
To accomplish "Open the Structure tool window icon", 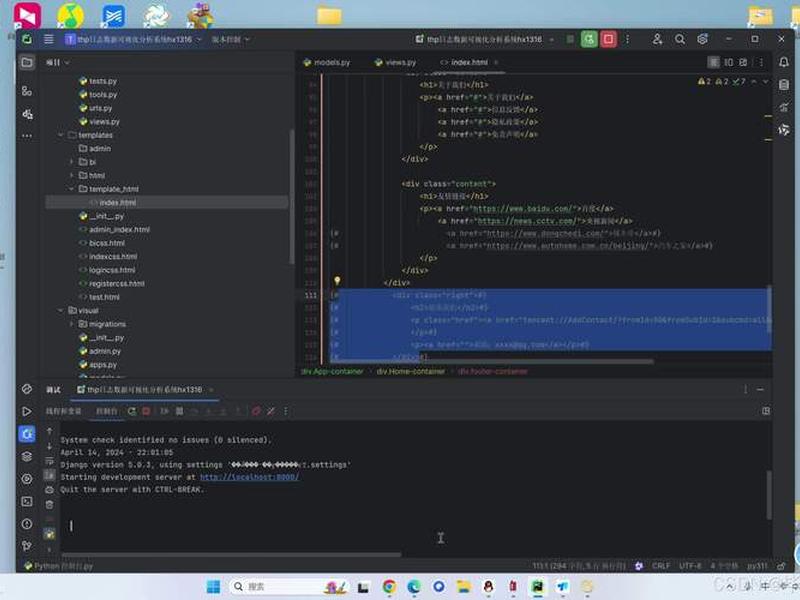I will [27, 91].
